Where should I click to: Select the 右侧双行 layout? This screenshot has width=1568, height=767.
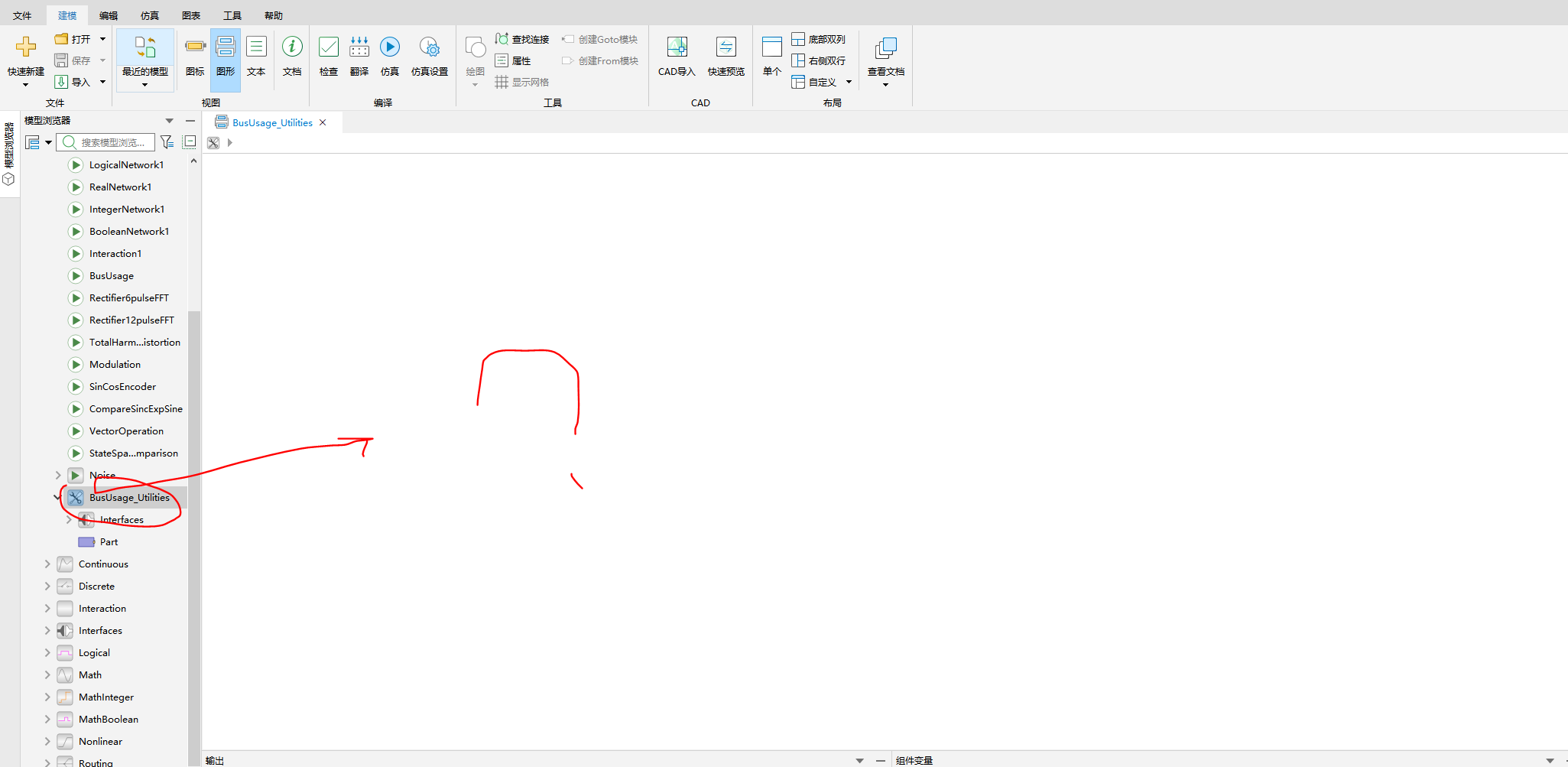tap(819, 60)
